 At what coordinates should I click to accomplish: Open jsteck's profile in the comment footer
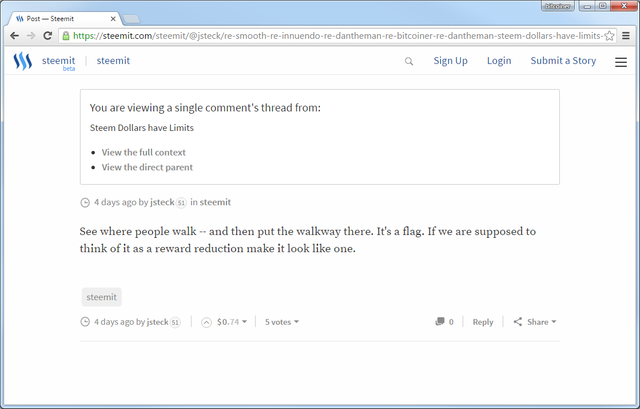click(x=158, y=322)
